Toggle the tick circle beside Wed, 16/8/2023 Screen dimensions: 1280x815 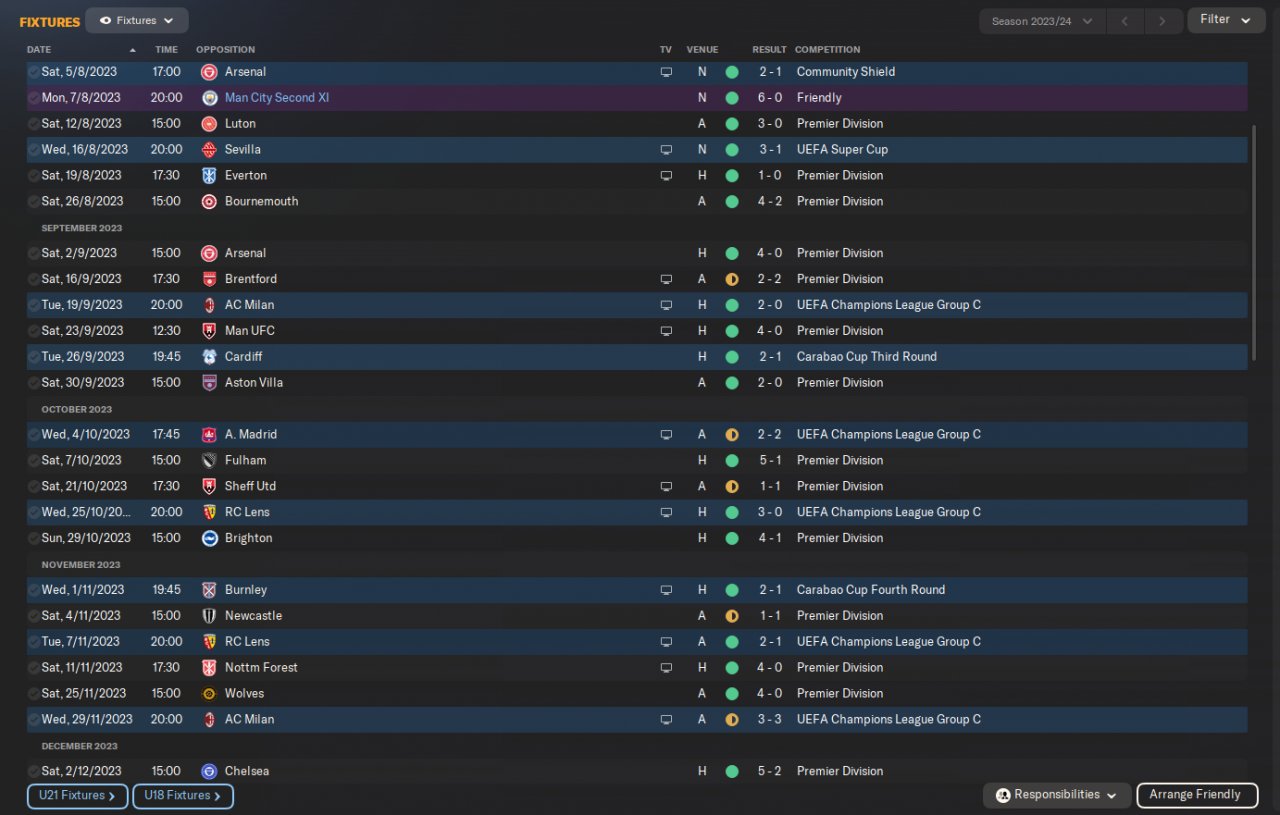click(x=34, y=150)
